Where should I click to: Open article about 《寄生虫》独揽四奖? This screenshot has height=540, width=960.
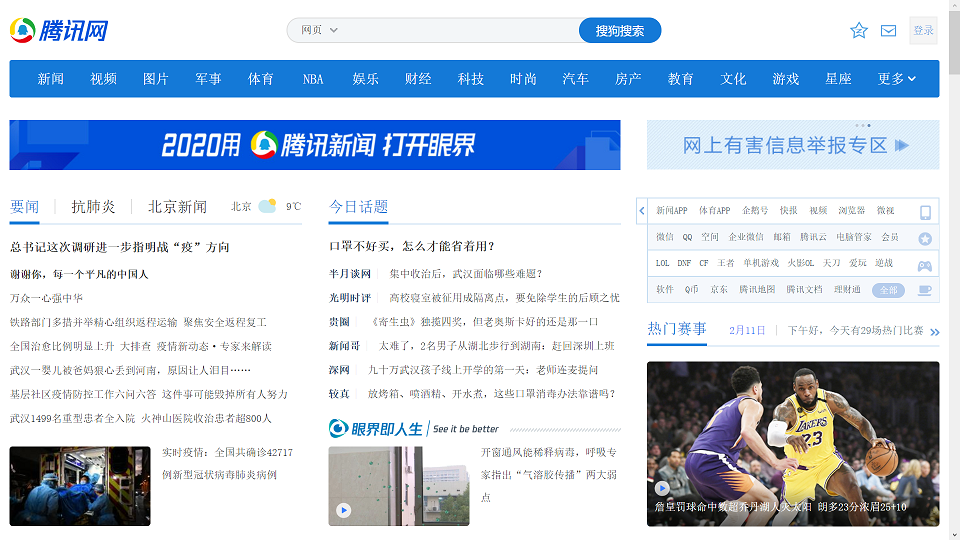pyautogui.click(x=485, y=321)
